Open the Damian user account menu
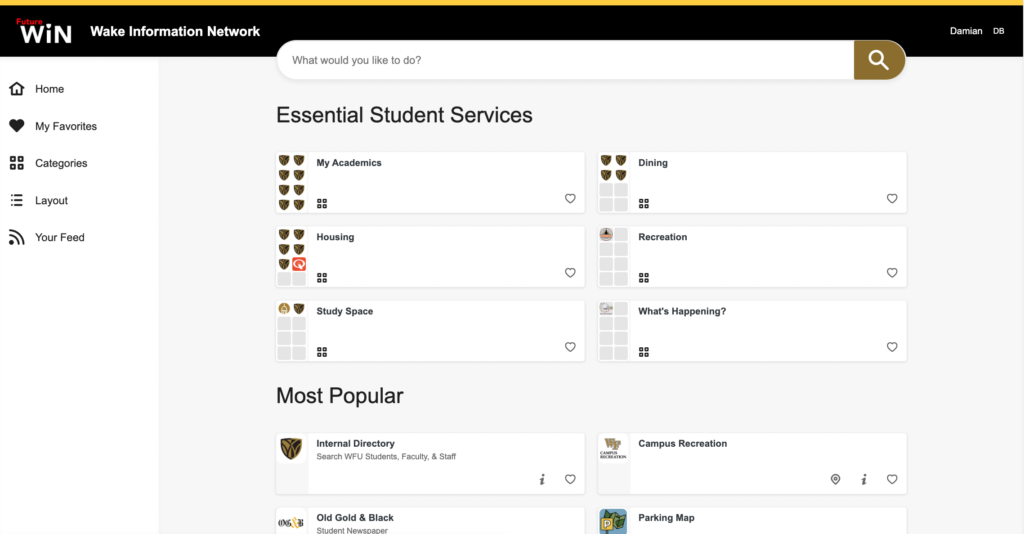The image size is (1024, 534). [x=966, y=31]
